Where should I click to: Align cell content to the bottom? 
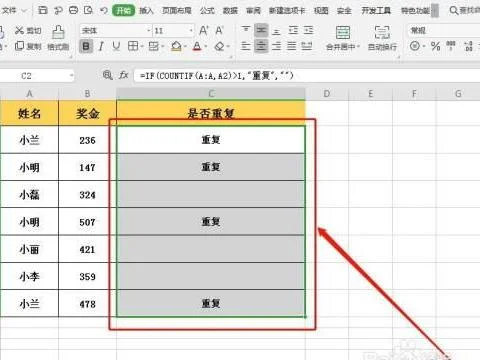coord(276,30)
